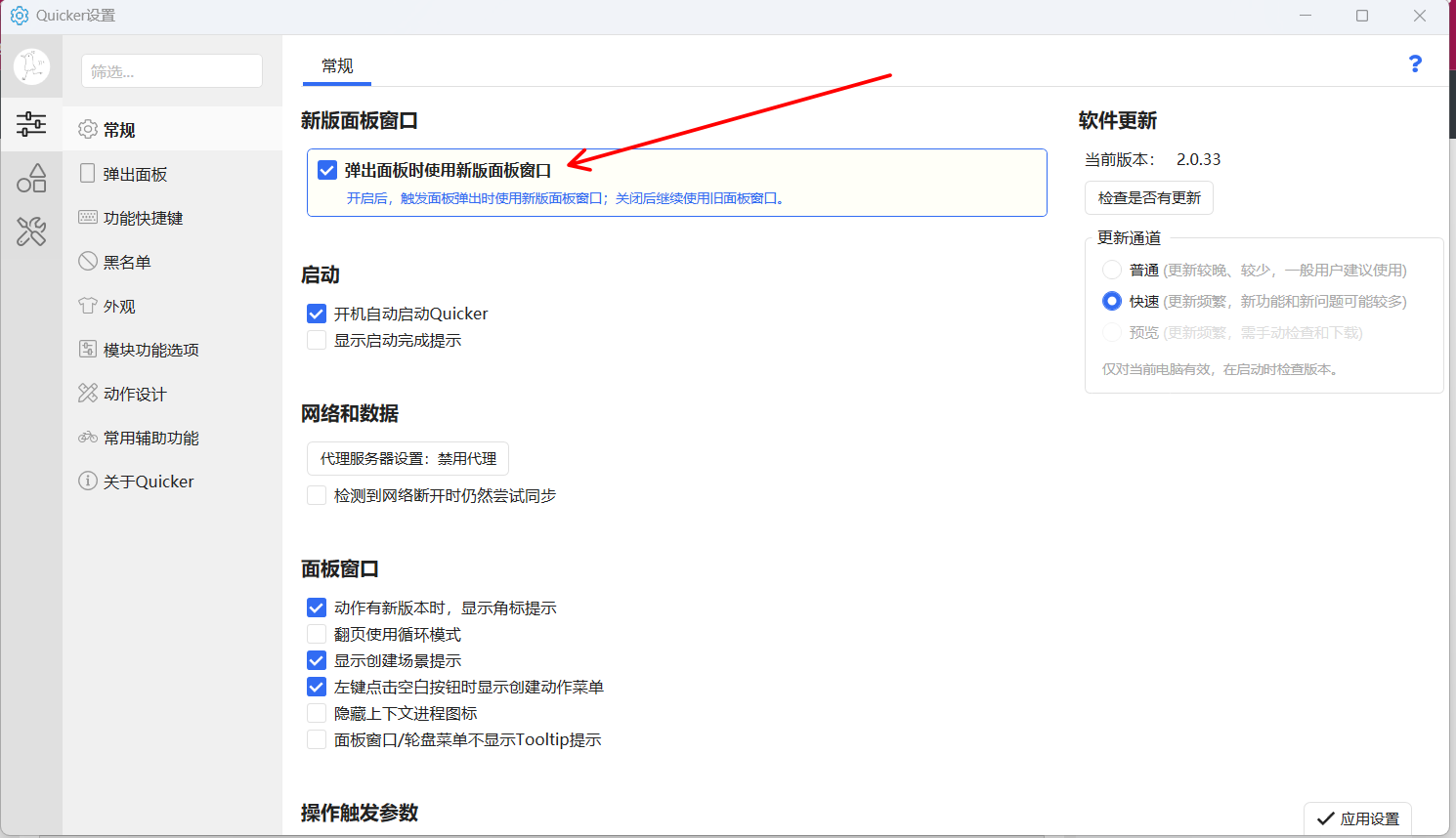This screenshot has height=838, width=1456.
Task: Click the gear icon beside 常规
Action: [x=88, y=129]
